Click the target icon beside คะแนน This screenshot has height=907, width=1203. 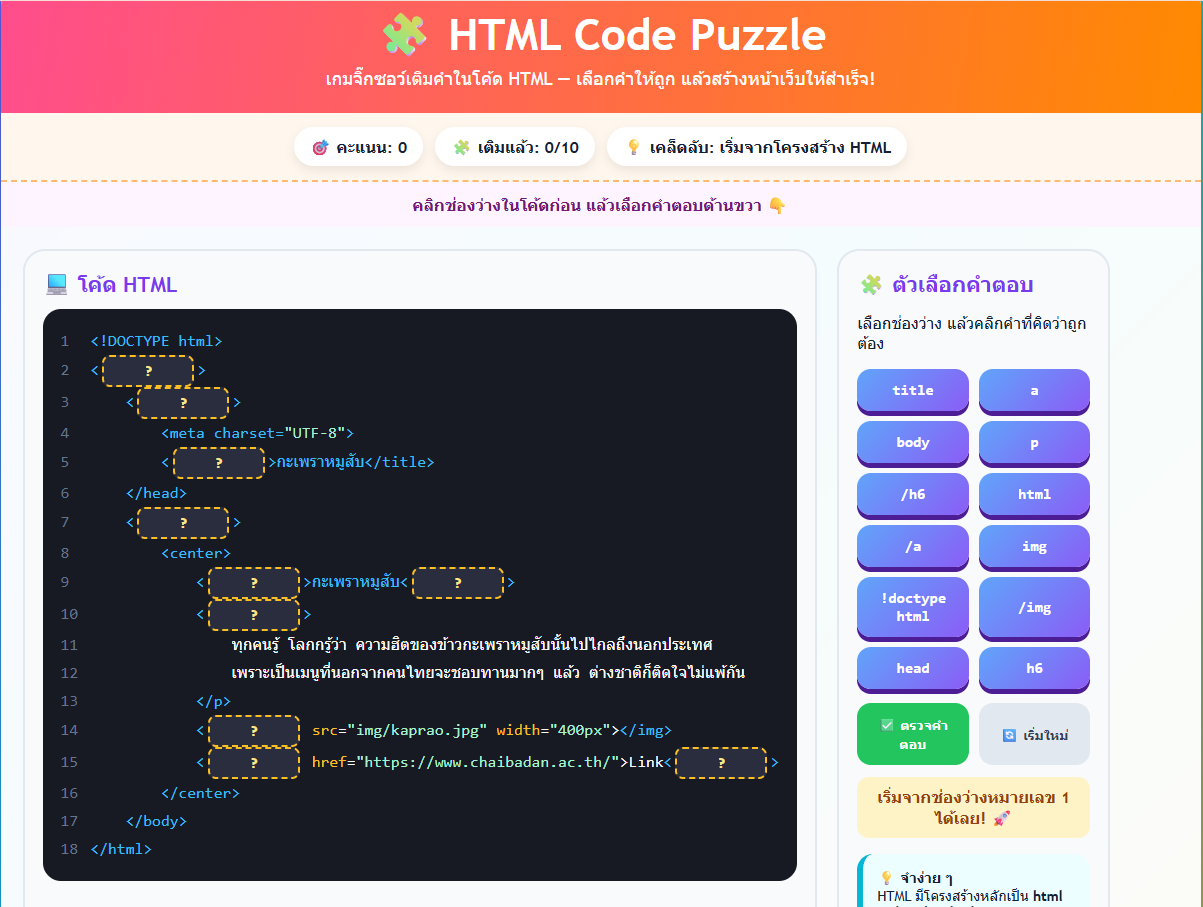point(320,148)
